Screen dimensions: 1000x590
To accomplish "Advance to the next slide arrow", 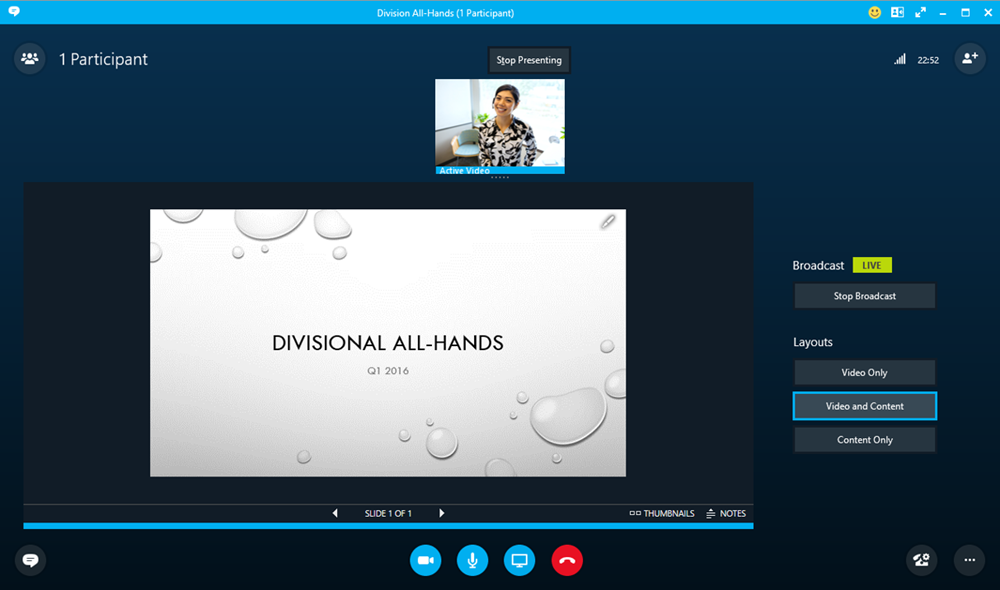I will 442,513.
